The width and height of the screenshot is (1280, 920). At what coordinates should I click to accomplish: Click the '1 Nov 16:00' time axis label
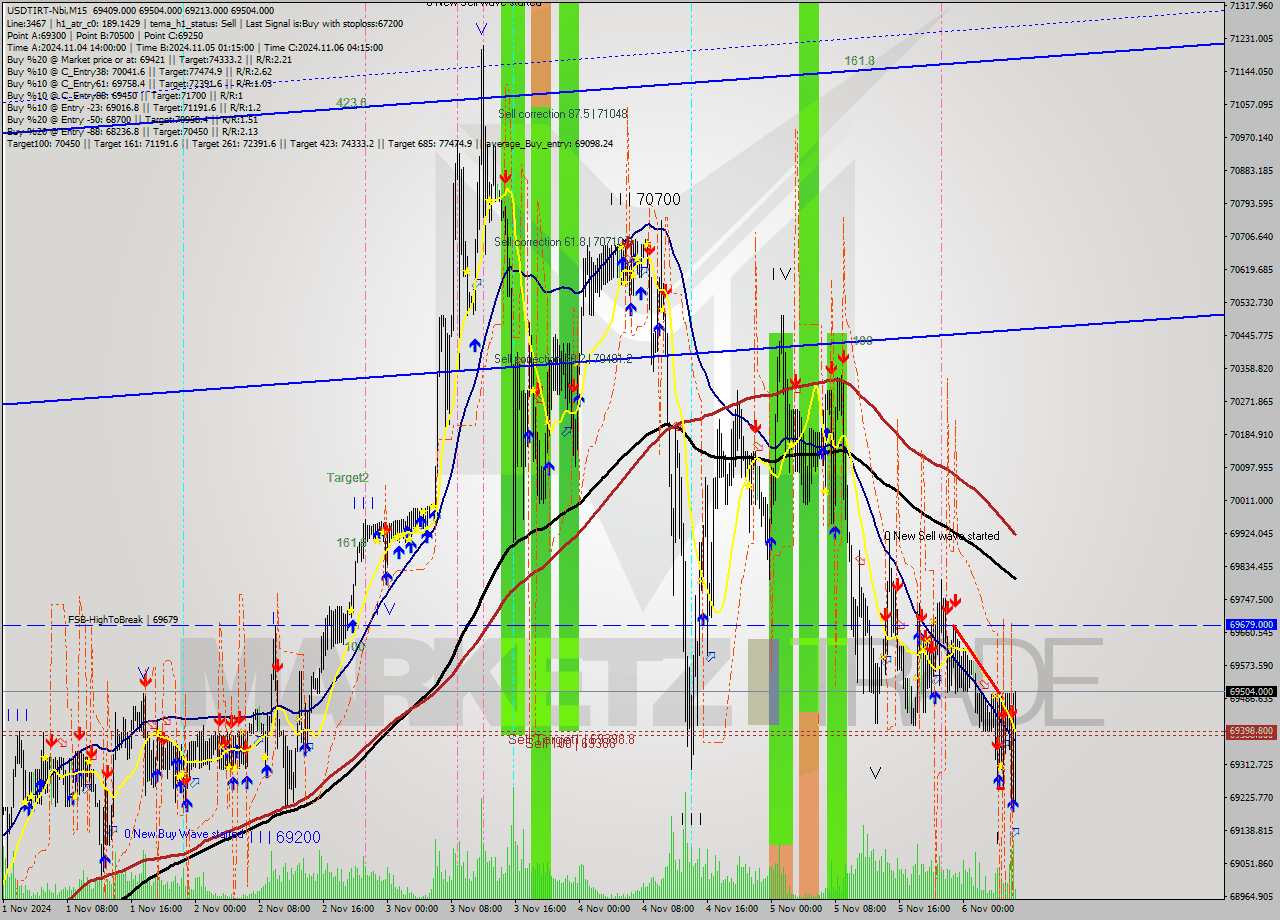(157, 909)
